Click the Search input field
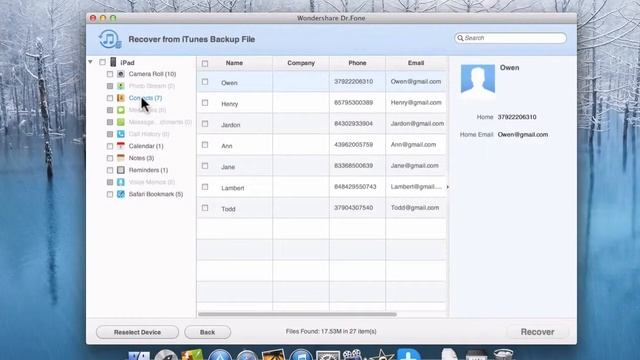Viewport: 640px width, 360px height. point(510,38)
